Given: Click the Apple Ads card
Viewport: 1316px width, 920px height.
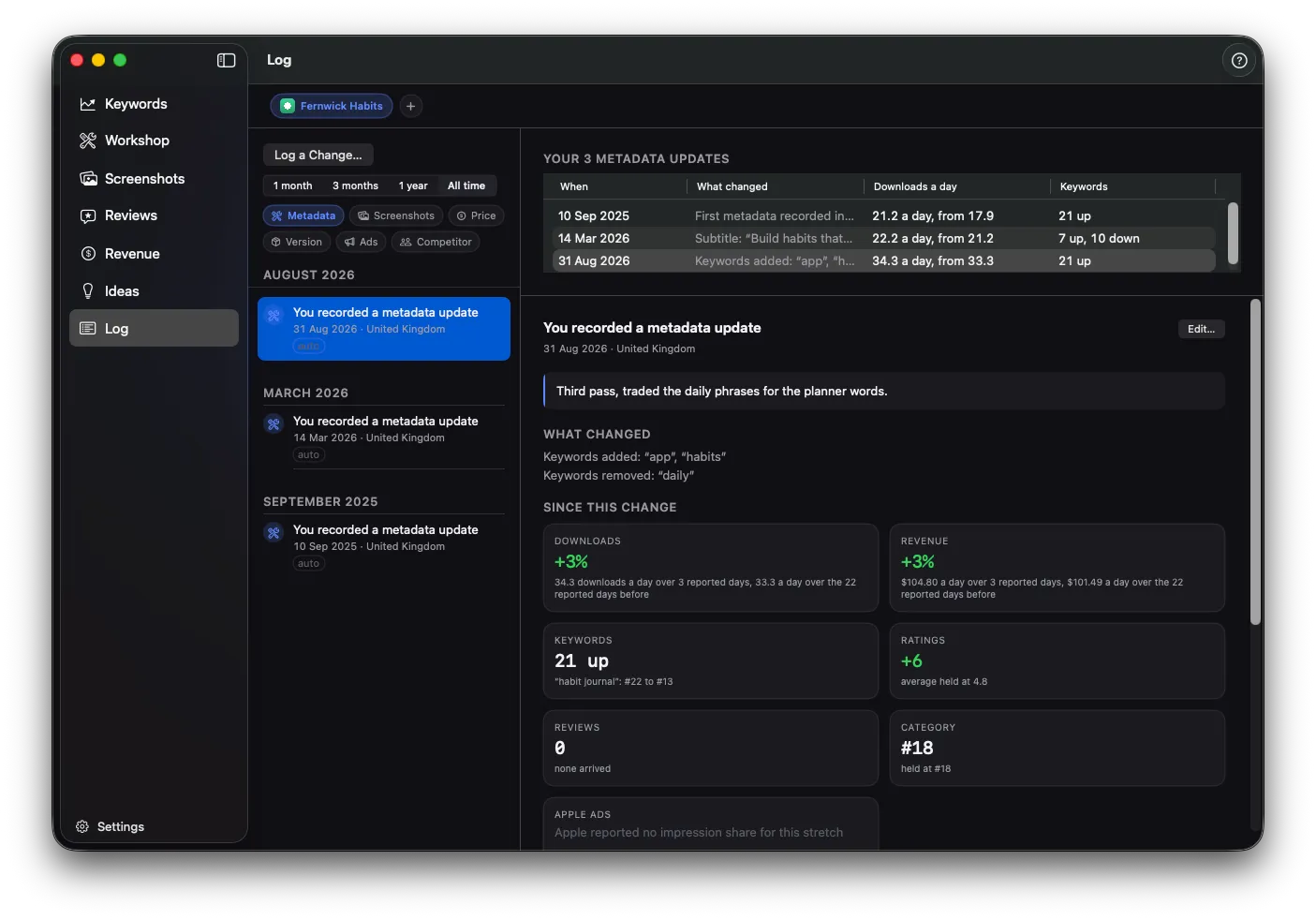Looking at the screenshot, I should coord(711,824).
